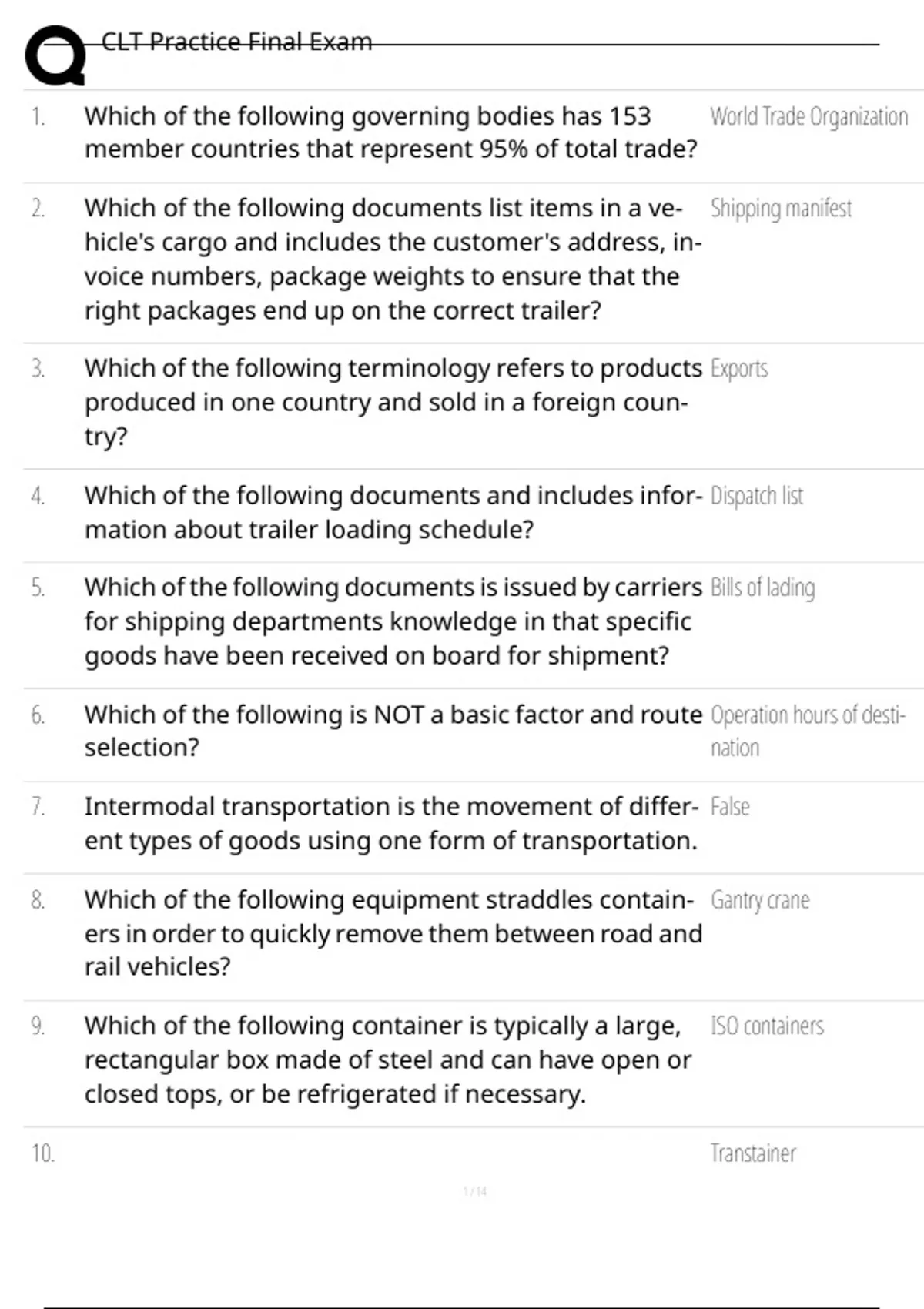Select question 4 about trailer loading schedule
Viewport: 924px width, 1309px height.
click(393, 512)
